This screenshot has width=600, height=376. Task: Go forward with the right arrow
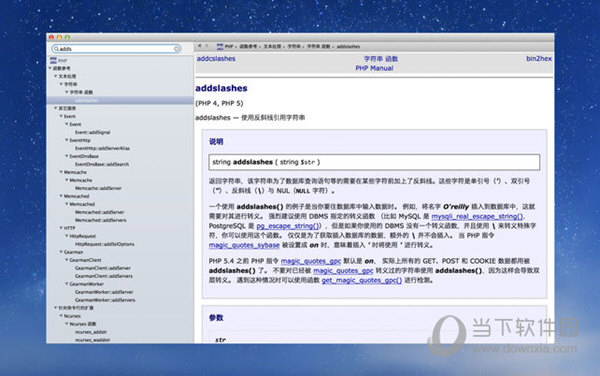[207, 46]
